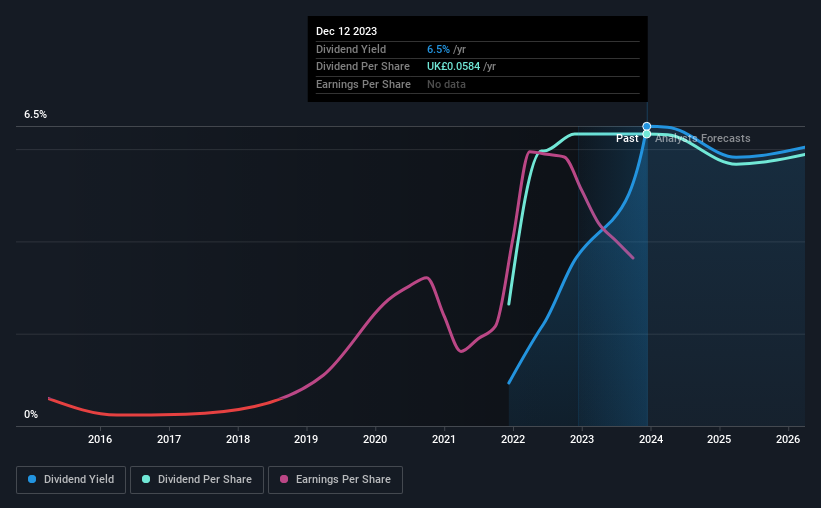Click the Dec 12 2023 tooltip date

346,31
